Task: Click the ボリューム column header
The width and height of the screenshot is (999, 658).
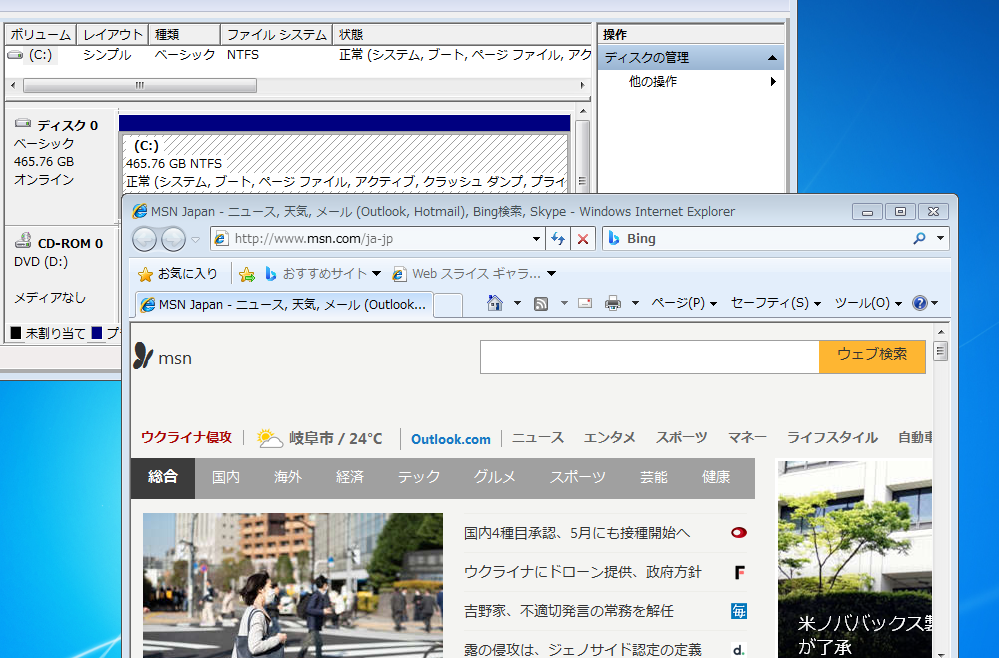Action: (x=41, y=34)
